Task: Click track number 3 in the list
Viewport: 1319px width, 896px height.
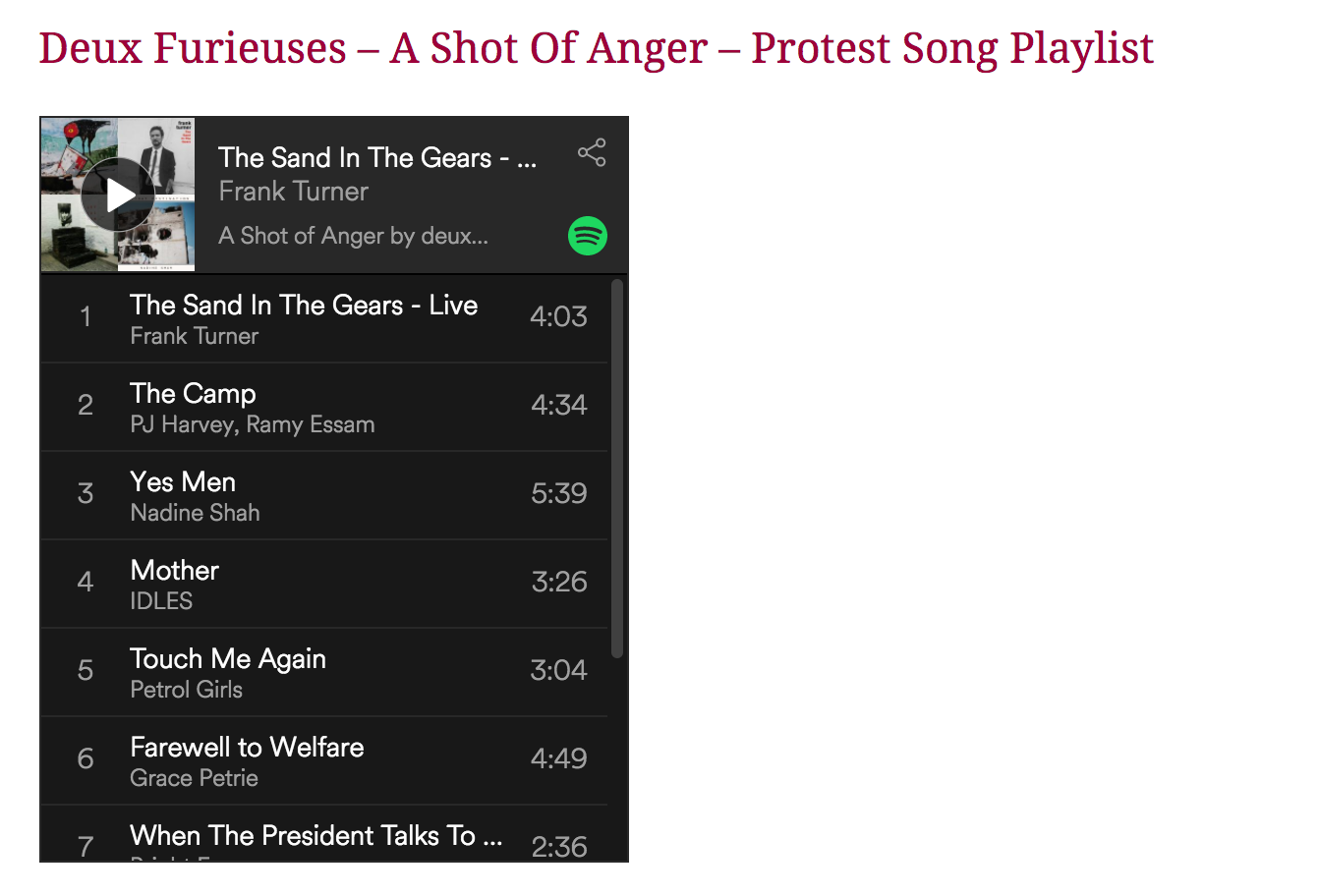Action: 86,493
